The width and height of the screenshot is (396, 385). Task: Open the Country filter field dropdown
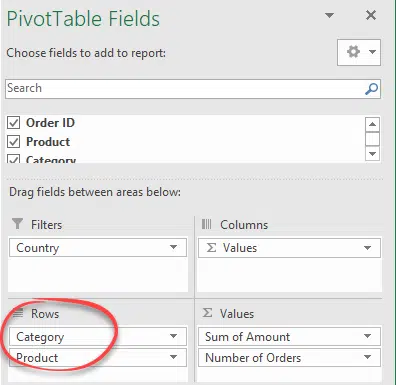click(173, 247)
